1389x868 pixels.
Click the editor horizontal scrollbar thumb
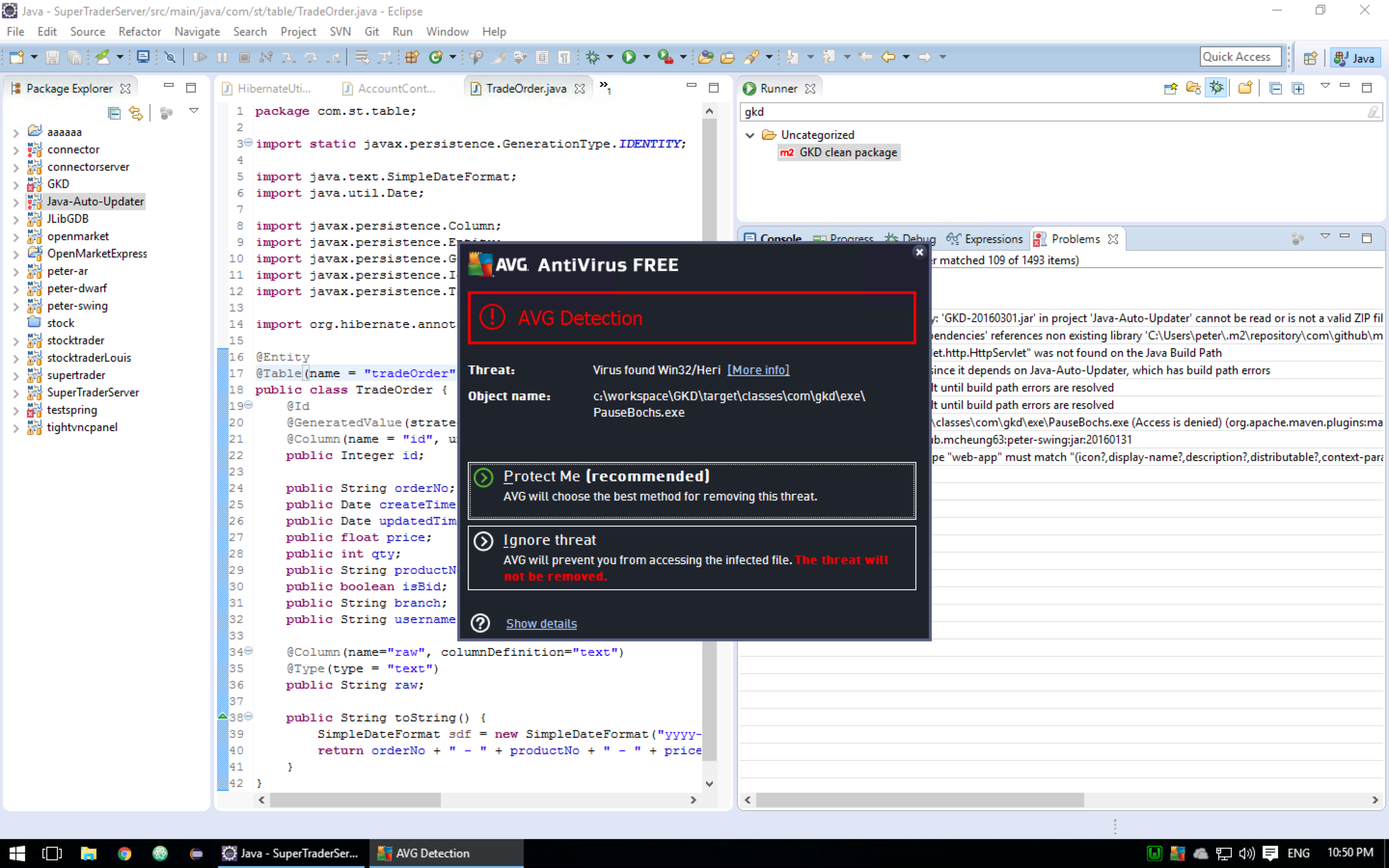tap(355, 800)
